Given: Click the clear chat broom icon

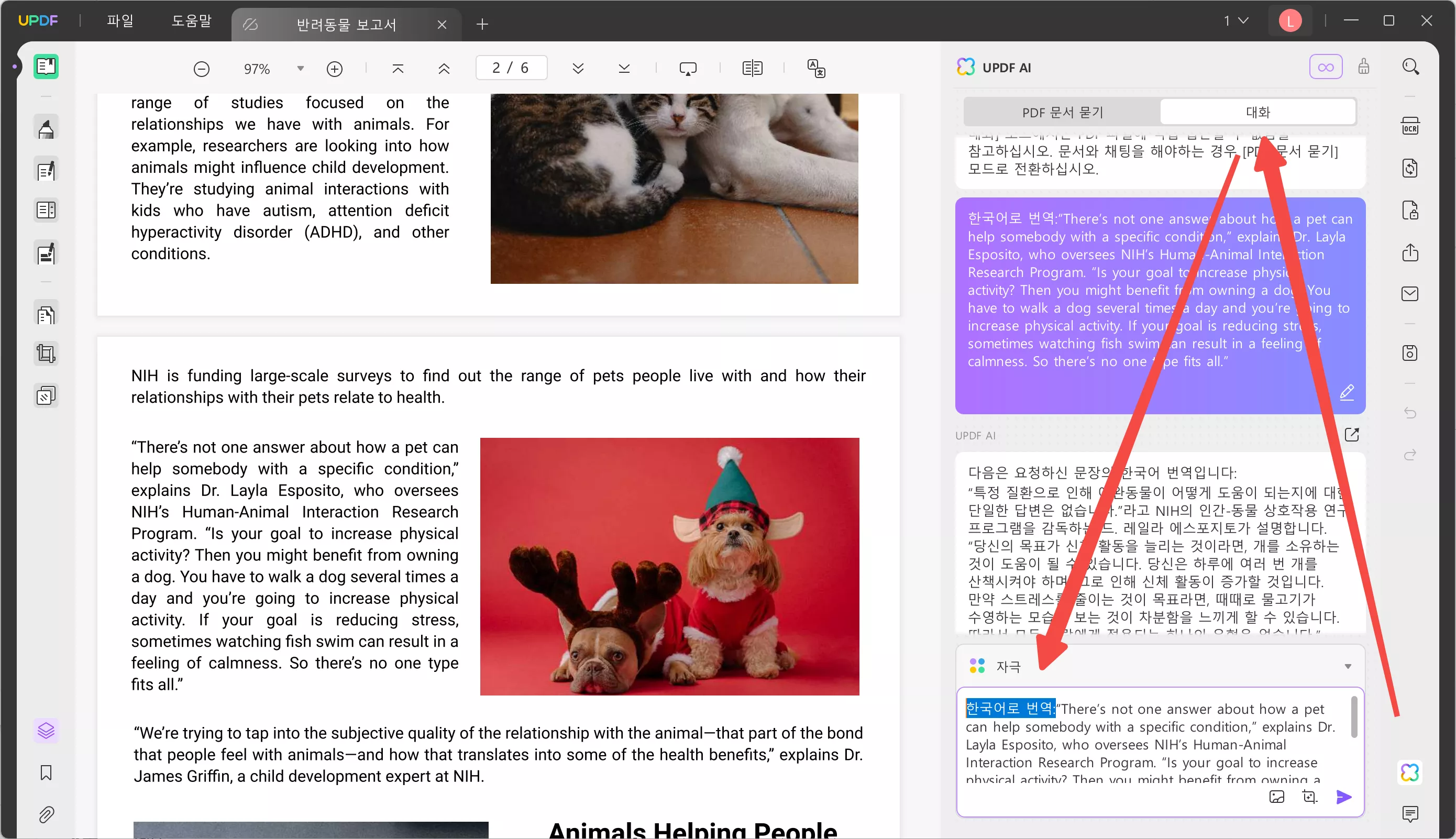Looking at the screenshot, I should [1363, 67].
